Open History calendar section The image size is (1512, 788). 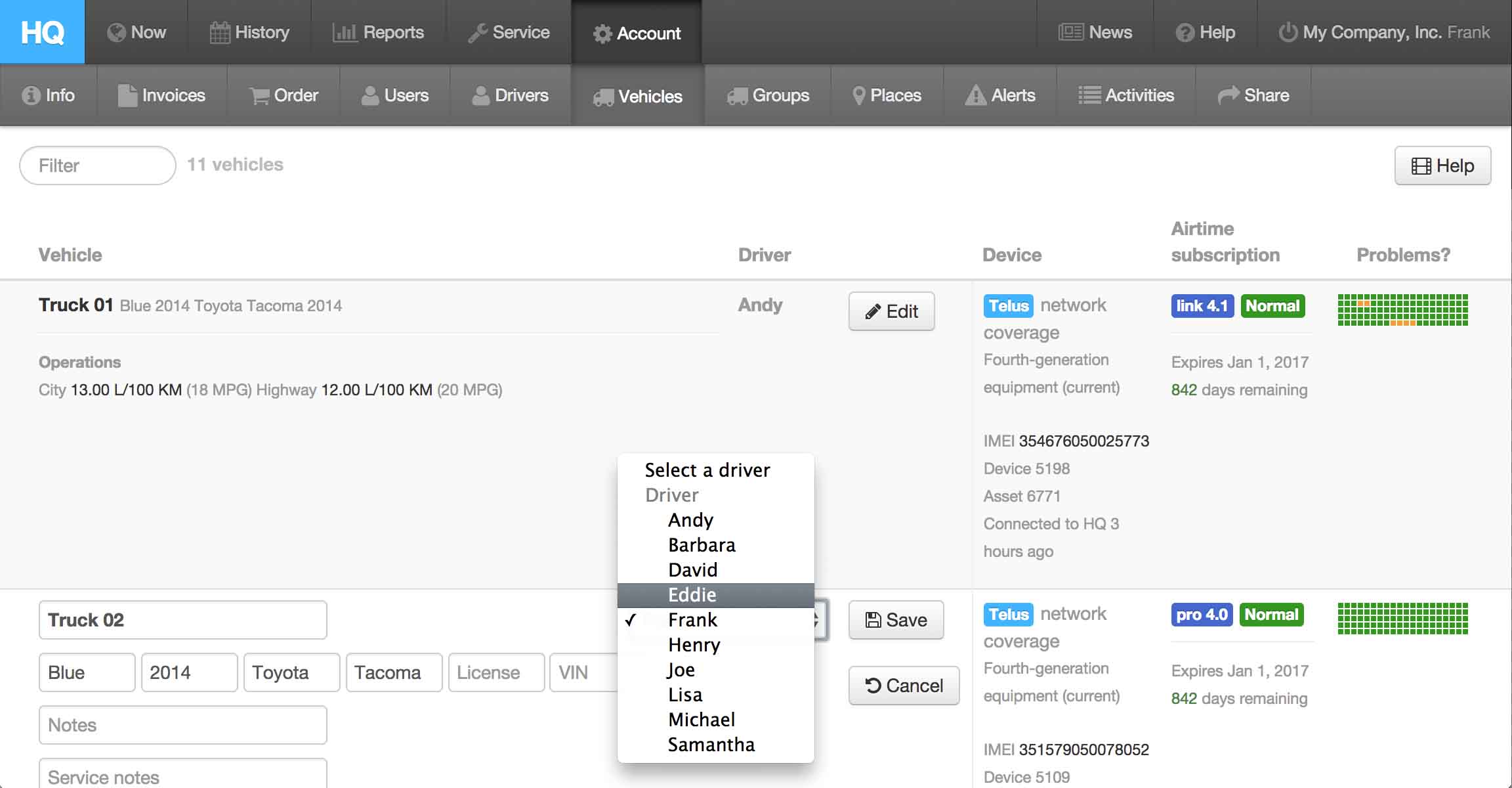tap(249, 32)
